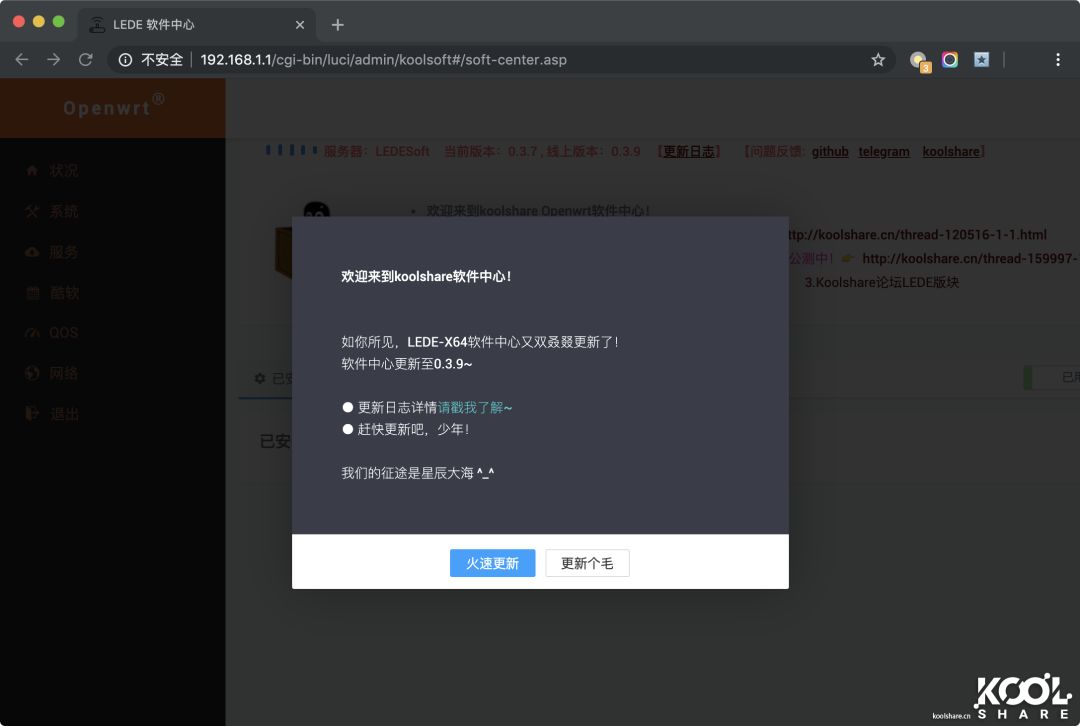Open the Chrome three-dot menu
The image size is (1080, 726).
[1058, 59]
